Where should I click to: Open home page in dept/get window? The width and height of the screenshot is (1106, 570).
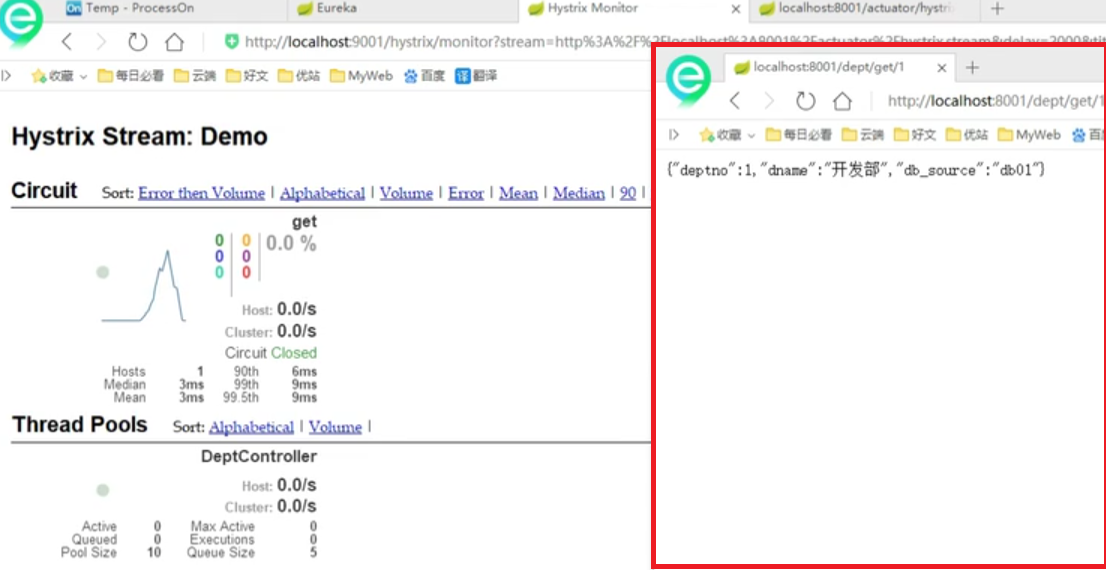(842, 101)
